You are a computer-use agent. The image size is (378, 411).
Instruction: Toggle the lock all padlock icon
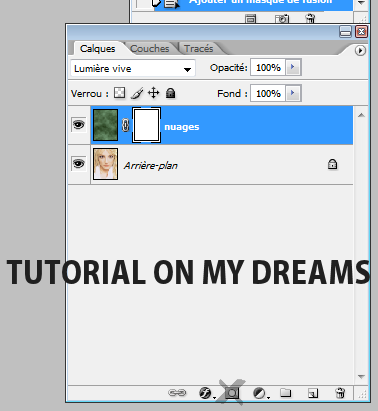point(170,93)
